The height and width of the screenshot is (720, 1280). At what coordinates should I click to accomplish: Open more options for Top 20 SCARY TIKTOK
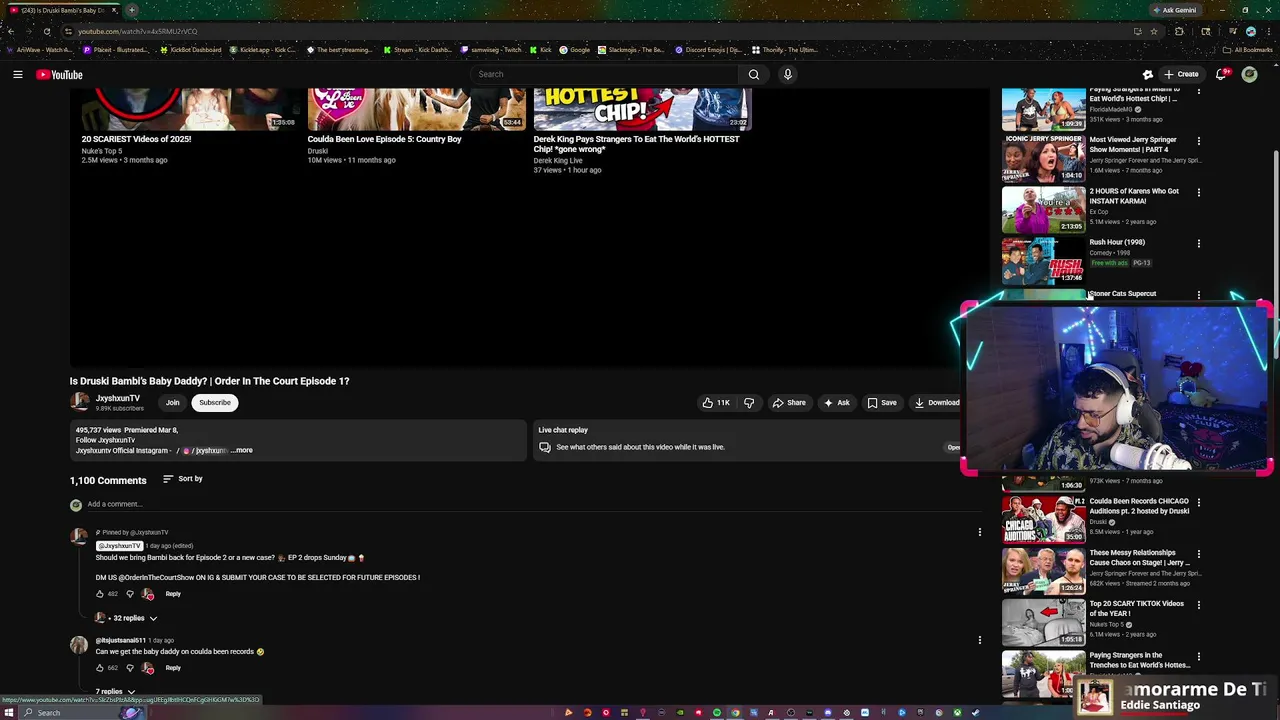tap(1199, 604)
